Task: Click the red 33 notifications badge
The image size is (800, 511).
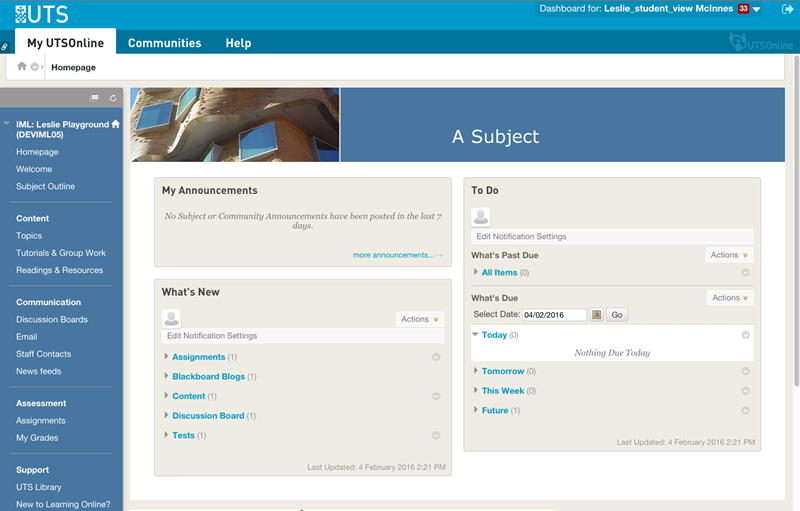Action: pos(744,9)
